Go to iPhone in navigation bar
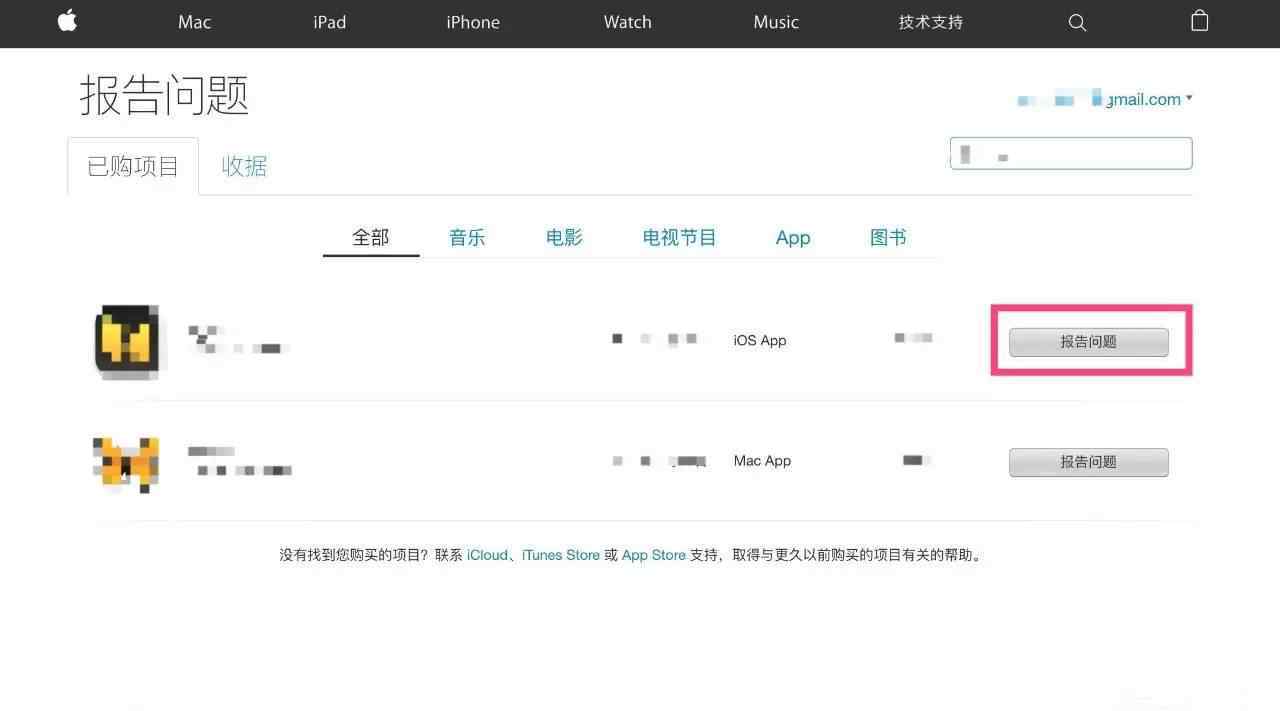The image size is (1280, 711). (x=473, y=22)
